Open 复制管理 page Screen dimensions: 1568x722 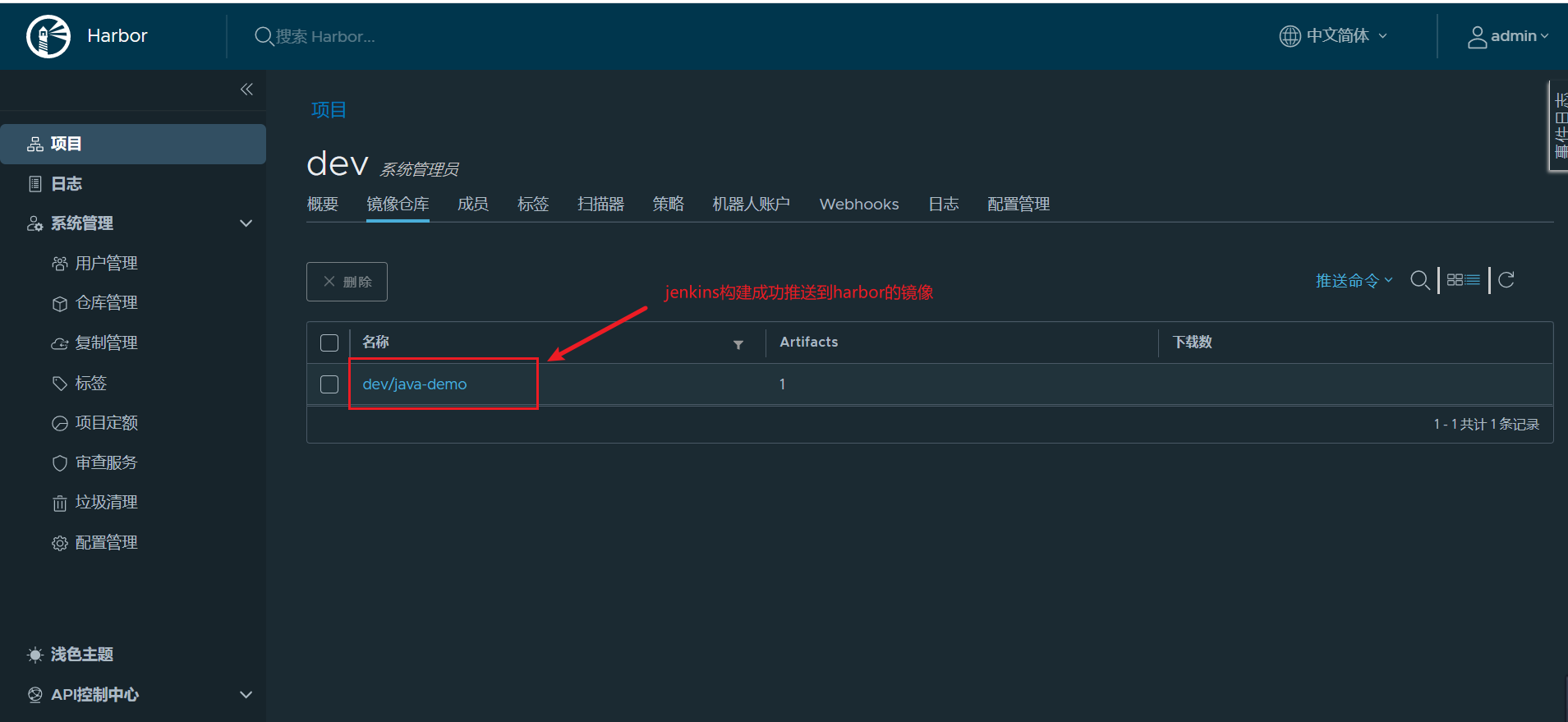click(106, 343)
